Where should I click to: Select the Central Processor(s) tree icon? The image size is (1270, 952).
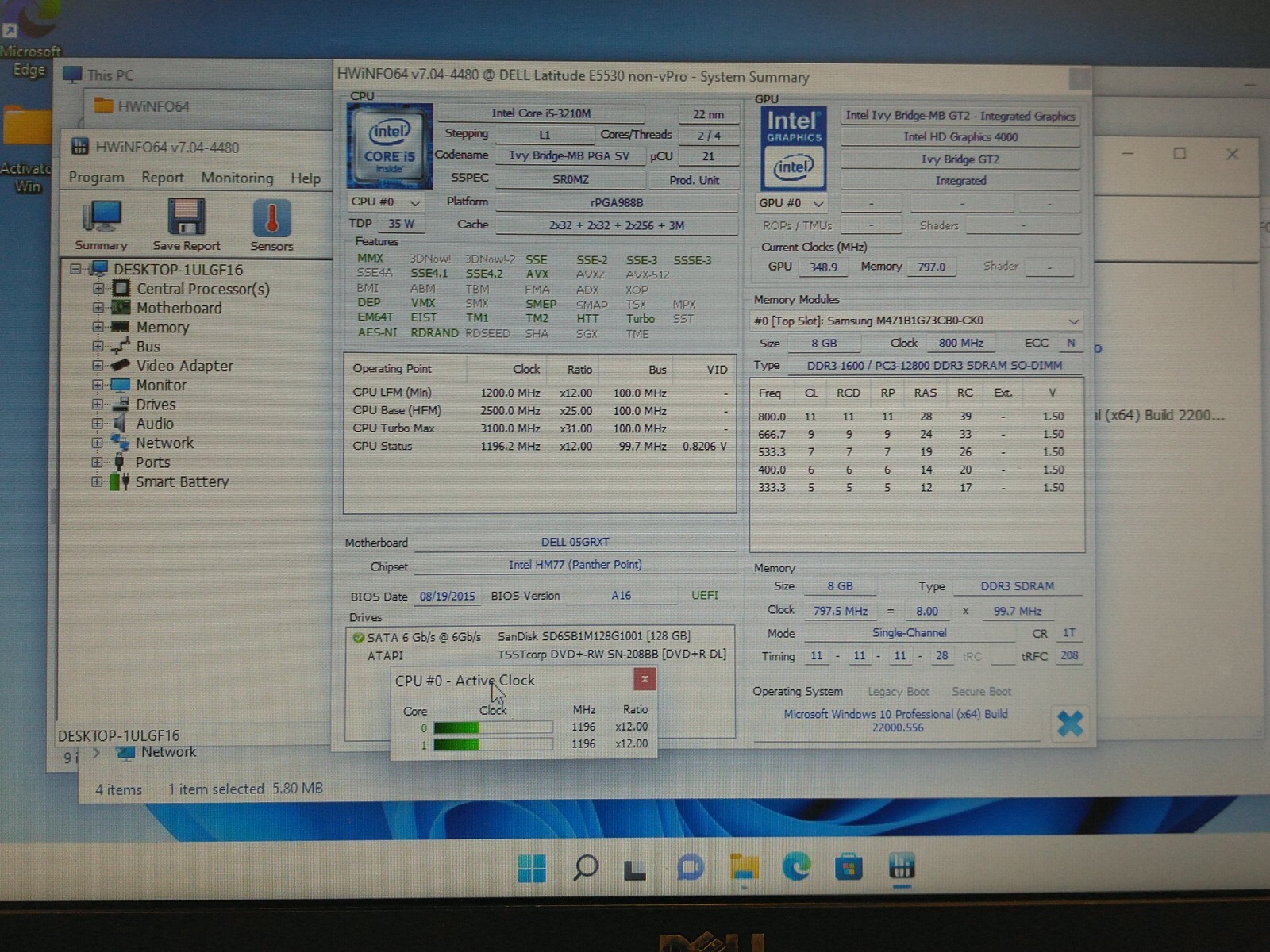coord(121,289)
